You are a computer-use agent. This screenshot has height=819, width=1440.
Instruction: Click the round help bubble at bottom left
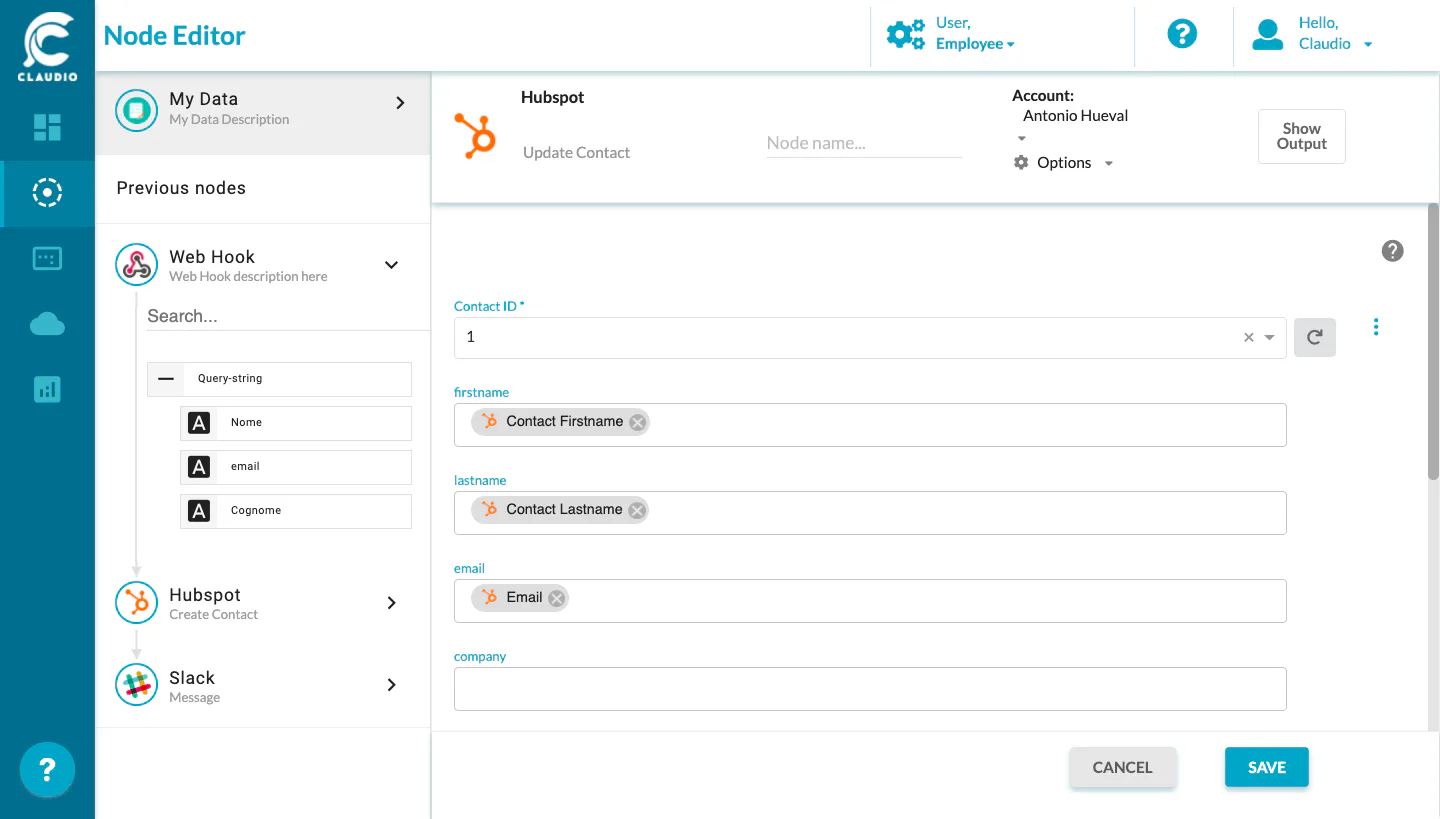click(47, 770)
